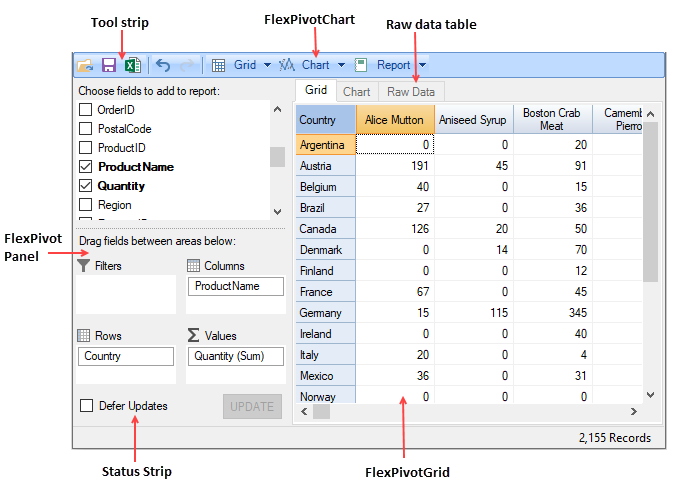This screenshot has width=677, height=489.
Task: Switch to the Raw Data tab
Action: (411, 91)
